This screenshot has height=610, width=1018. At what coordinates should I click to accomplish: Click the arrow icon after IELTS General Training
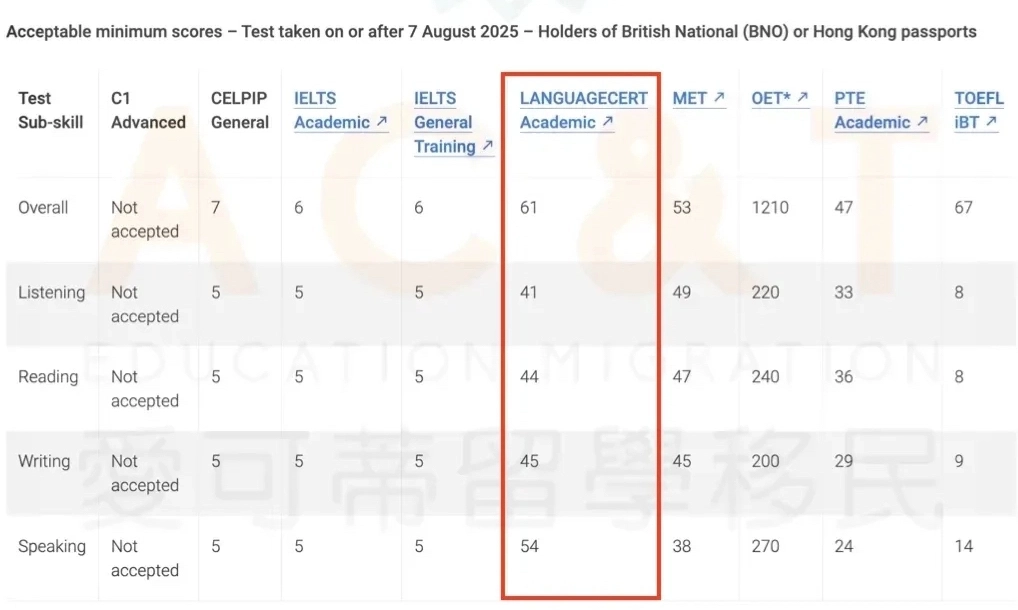487,147
